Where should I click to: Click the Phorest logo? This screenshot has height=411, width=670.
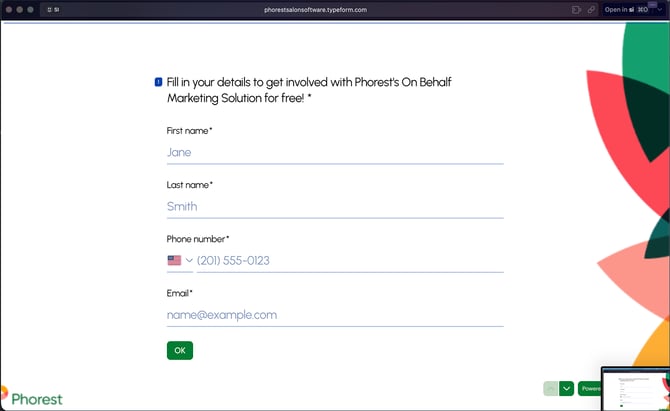coord(32,397)
